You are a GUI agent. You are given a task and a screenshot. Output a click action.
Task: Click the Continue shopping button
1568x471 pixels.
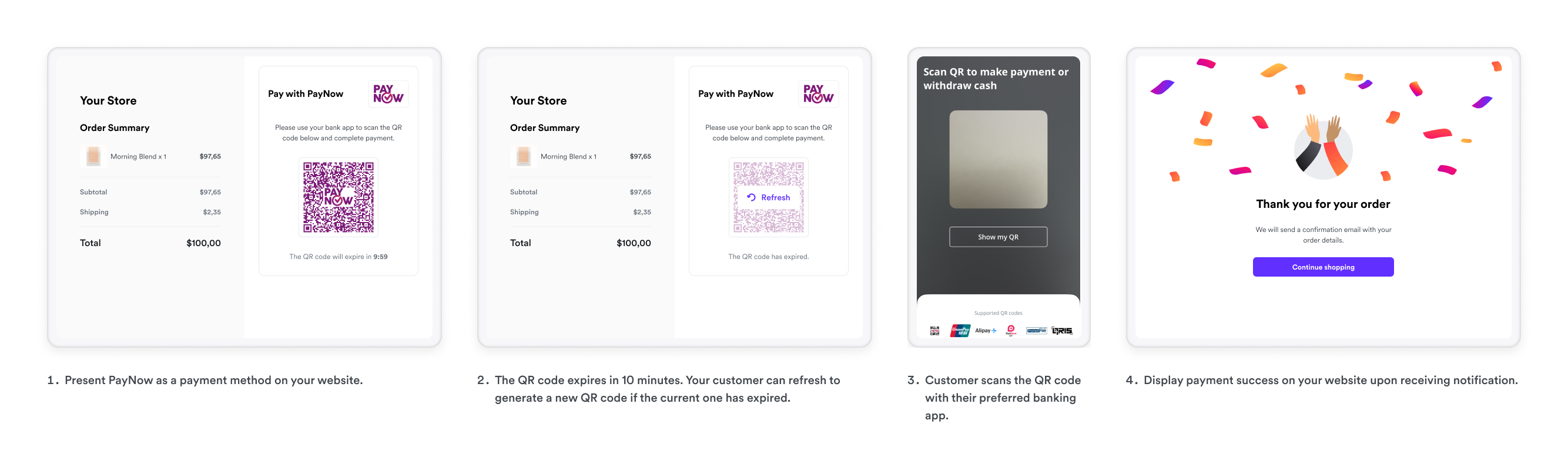[1323, 267]
